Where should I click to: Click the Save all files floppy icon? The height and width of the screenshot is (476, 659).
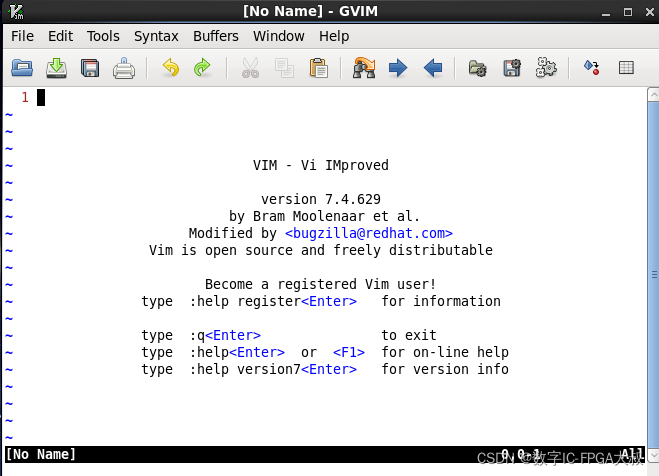pos(90,68)
